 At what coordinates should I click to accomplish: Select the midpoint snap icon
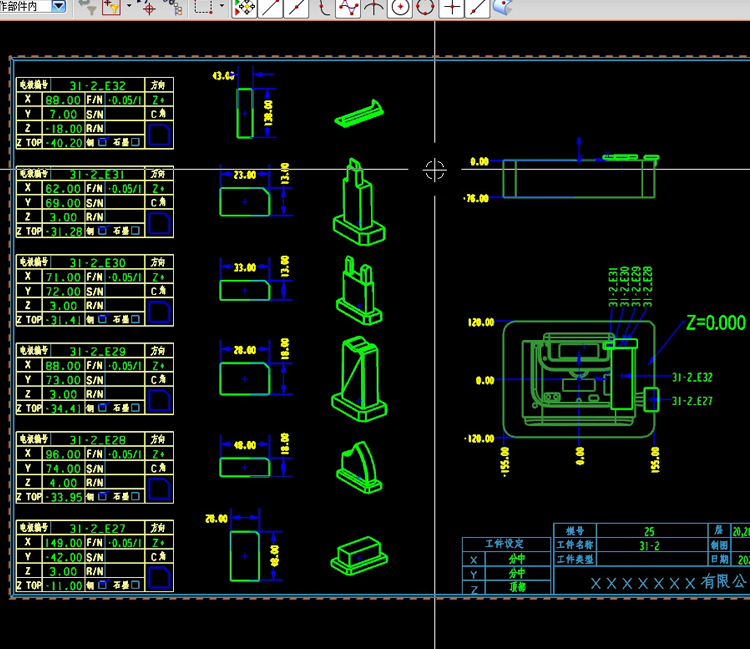tap(296, 8)
